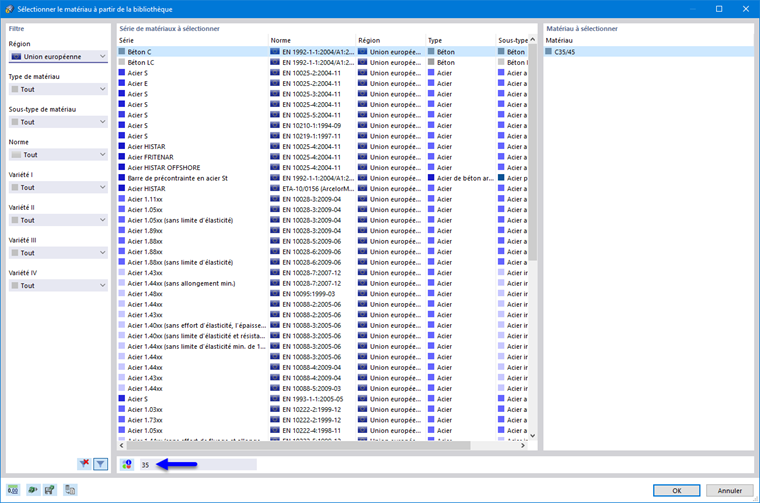Open the Variété III dropdown
Viewport: 760px width, 503px height.
point(58,253)
